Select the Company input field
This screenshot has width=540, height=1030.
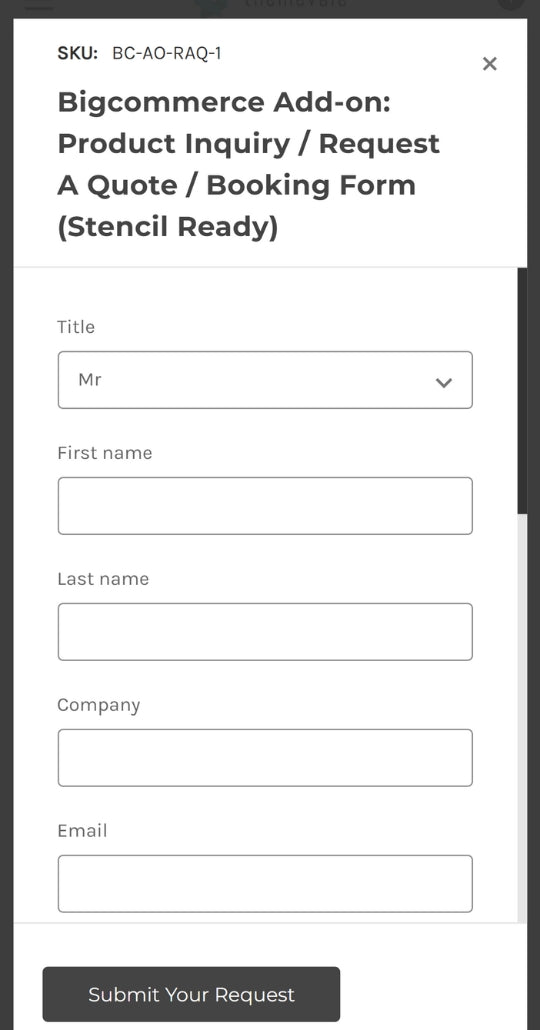point(265,757)
